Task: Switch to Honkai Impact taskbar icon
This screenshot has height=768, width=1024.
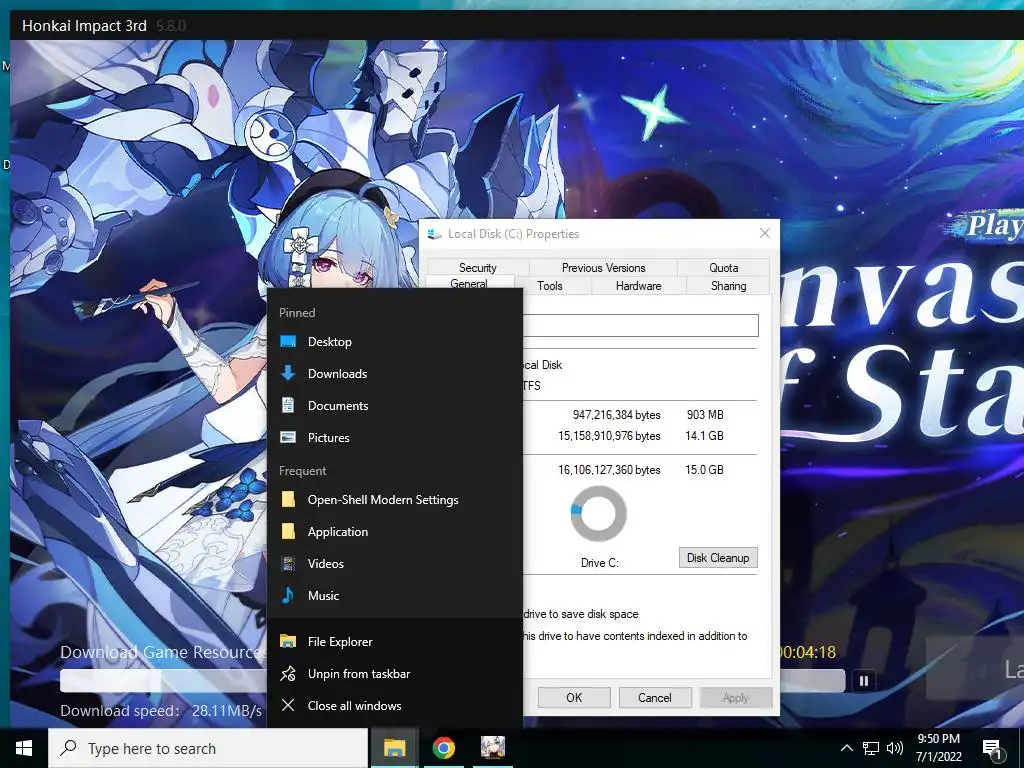Action: coord(492,748)
